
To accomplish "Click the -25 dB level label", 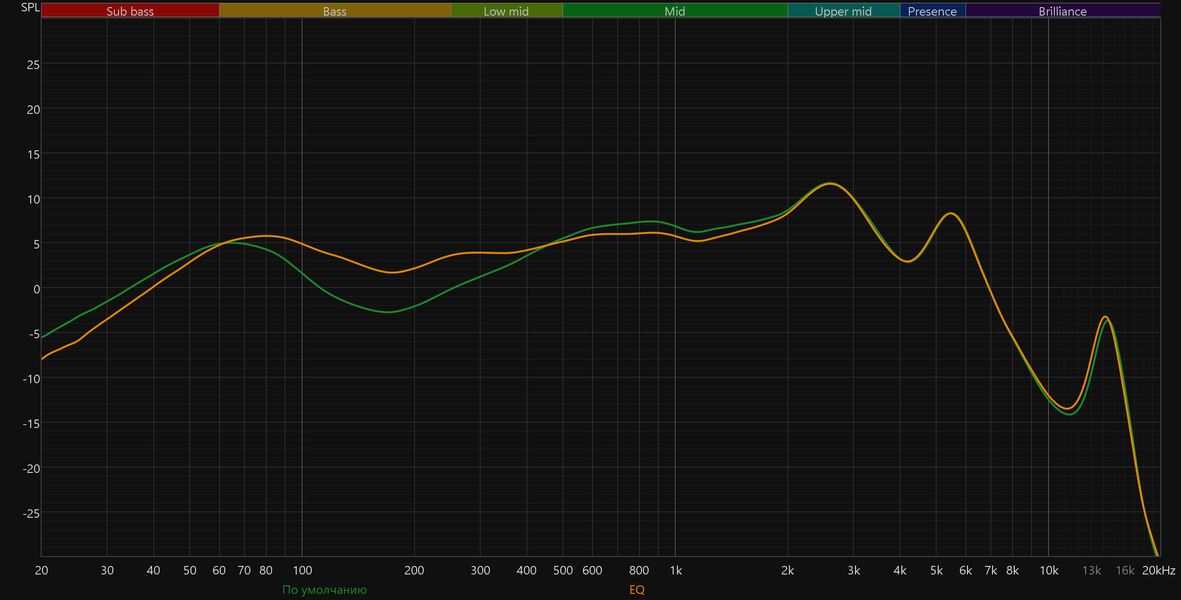I will click(30, 513).
